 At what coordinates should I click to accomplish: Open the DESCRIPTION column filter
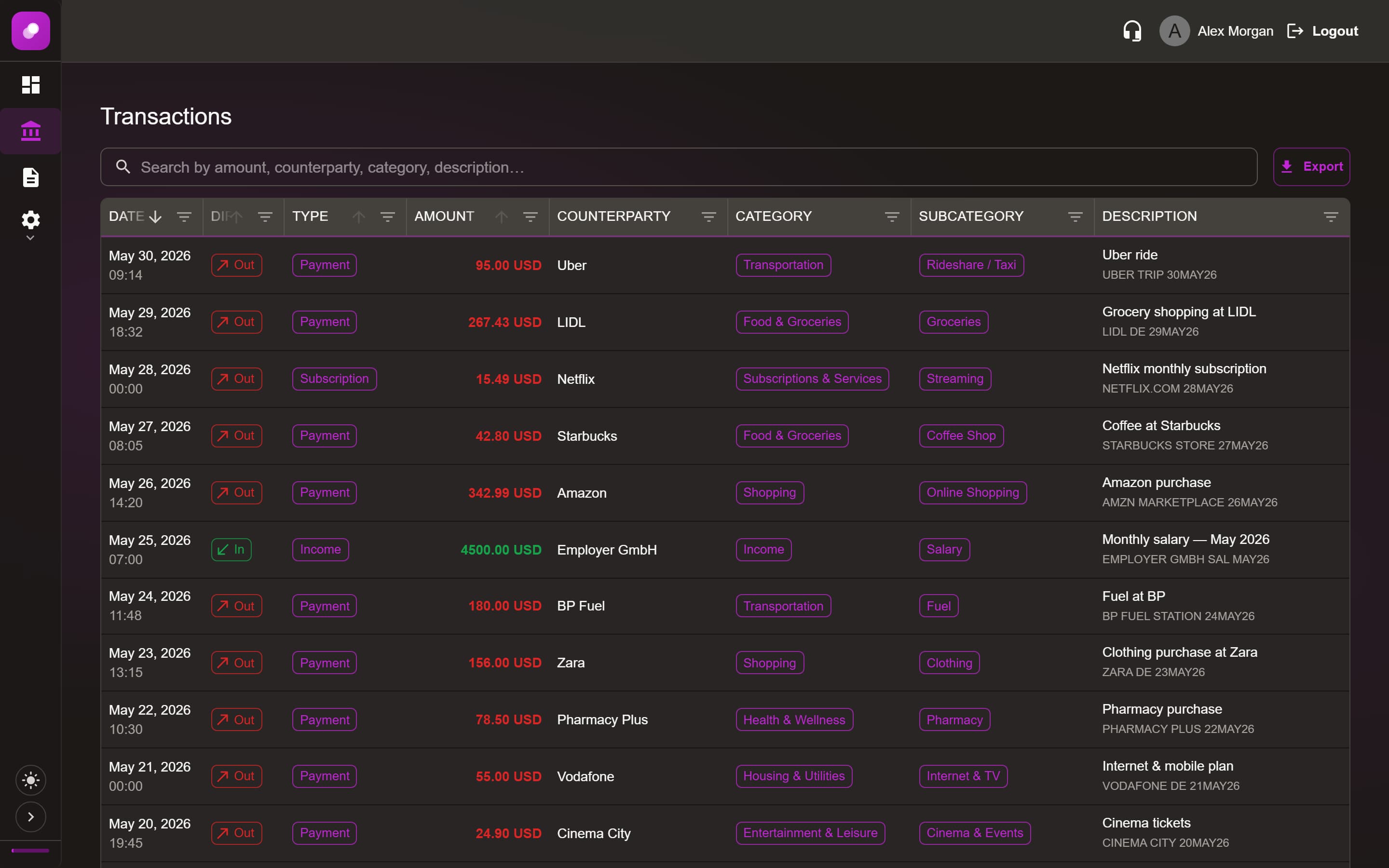(x=1331, y=217)
